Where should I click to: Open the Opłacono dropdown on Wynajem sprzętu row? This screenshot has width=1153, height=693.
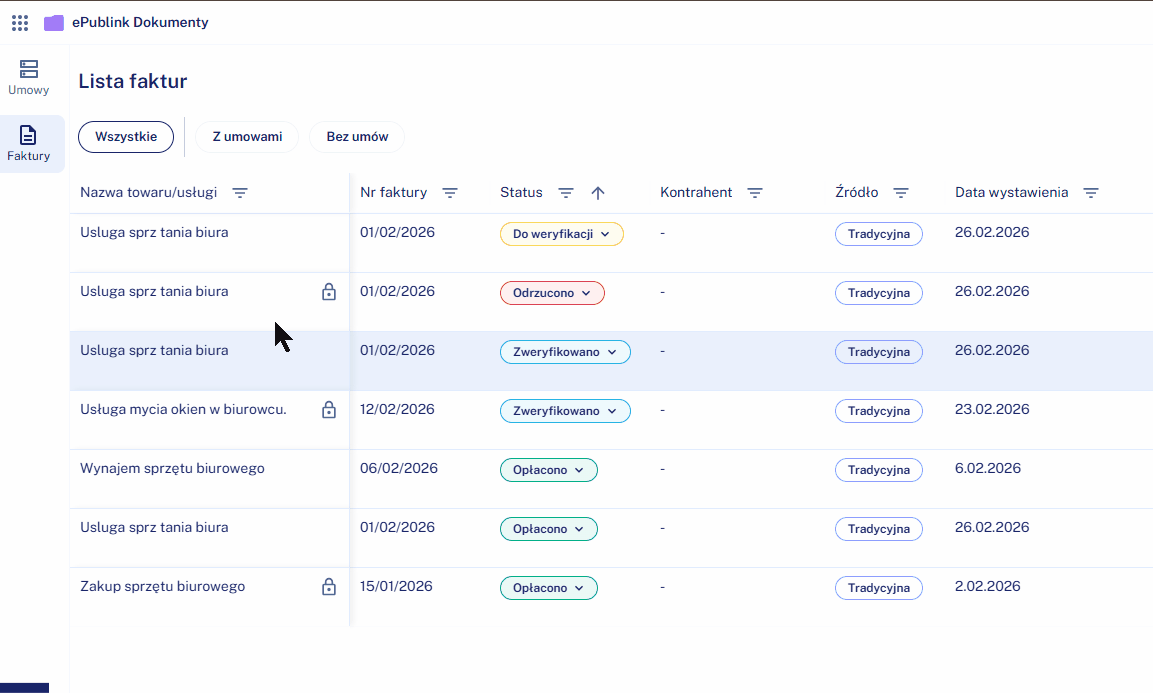548,469
